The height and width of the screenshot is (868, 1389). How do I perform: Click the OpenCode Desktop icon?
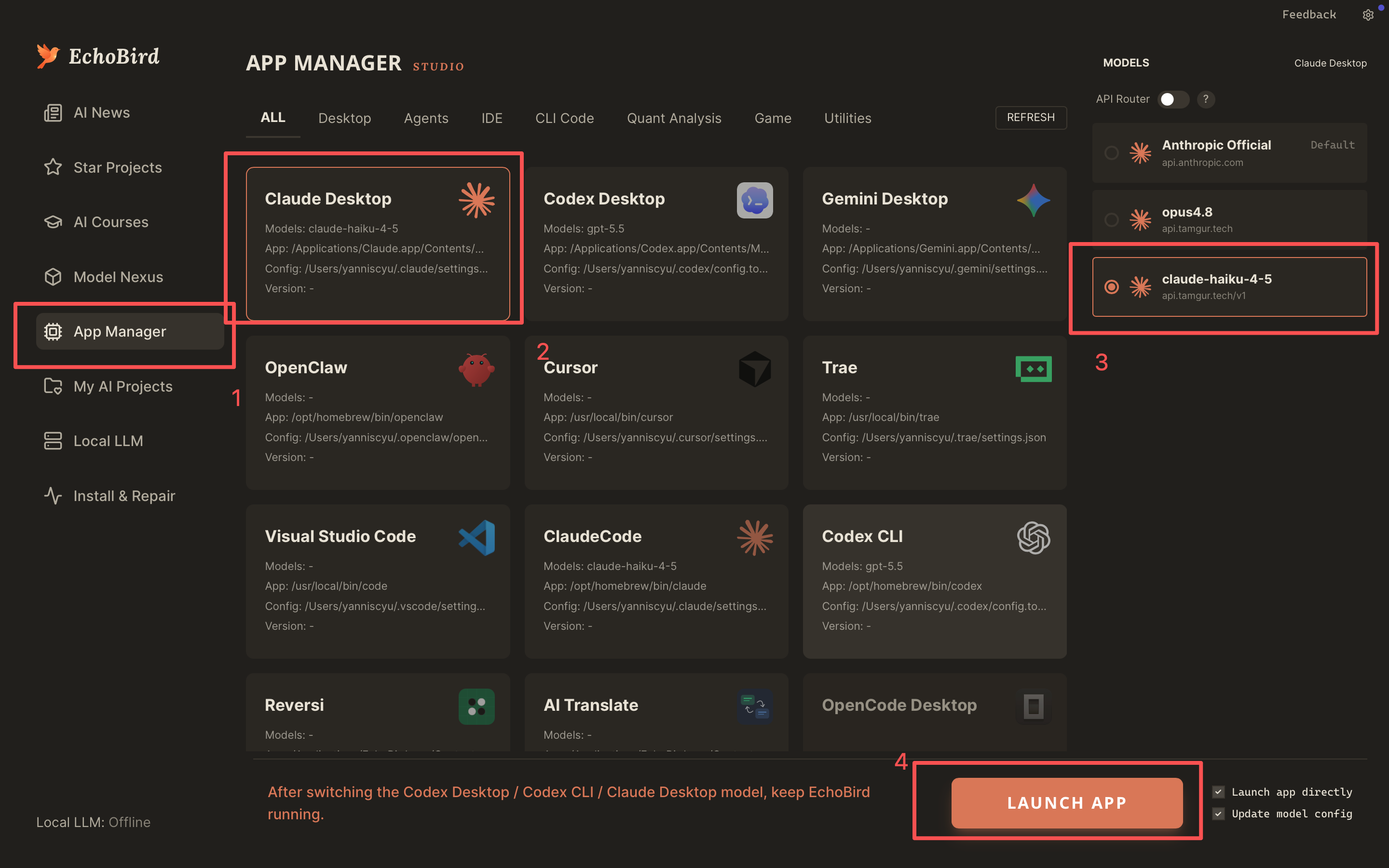point(1033,706)
